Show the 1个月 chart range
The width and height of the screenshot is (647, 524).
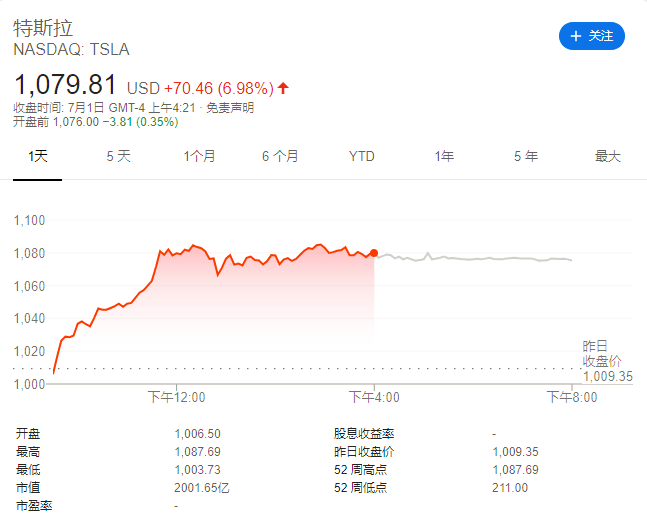(199, 156)
